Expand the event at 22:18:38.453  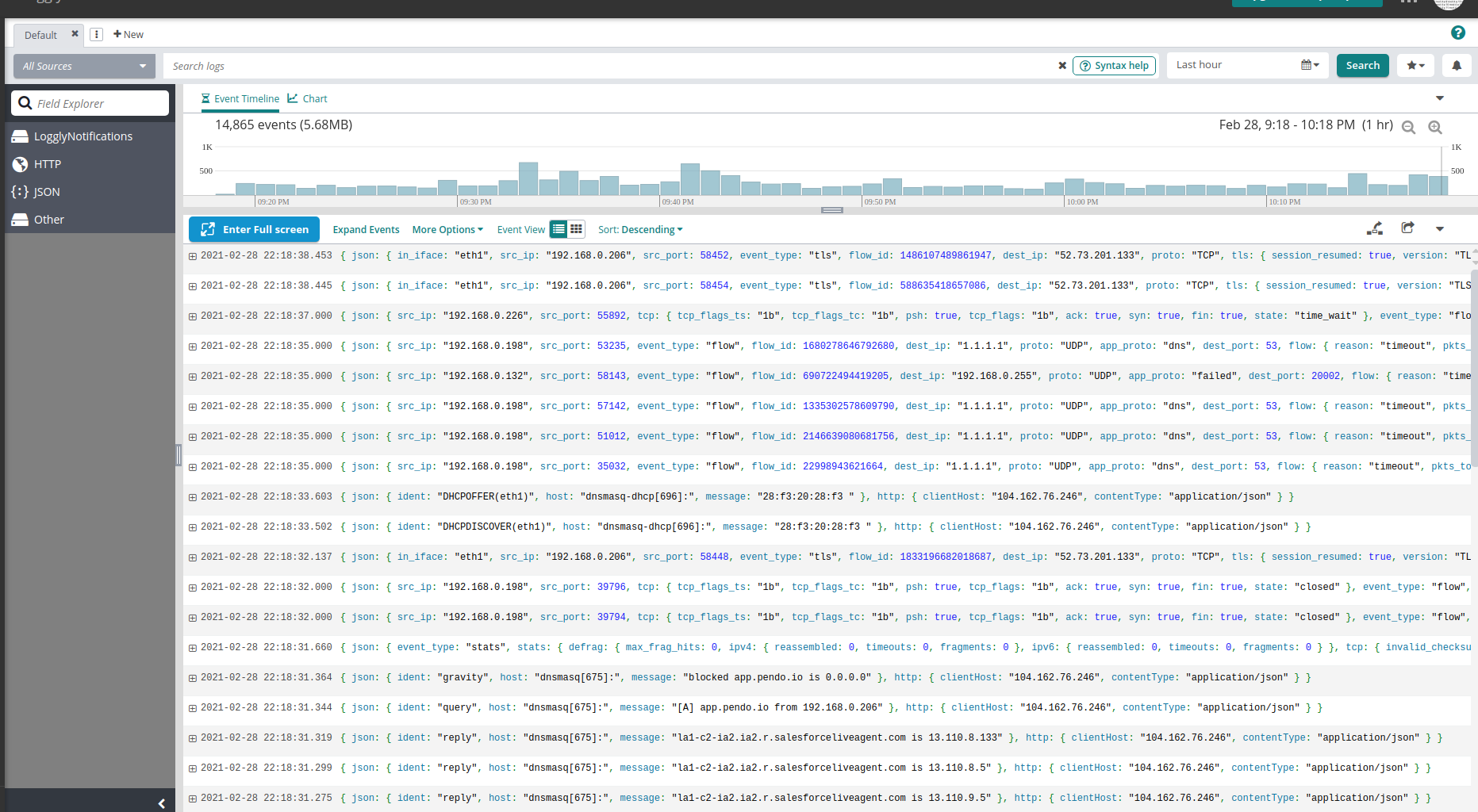(193, 256)
